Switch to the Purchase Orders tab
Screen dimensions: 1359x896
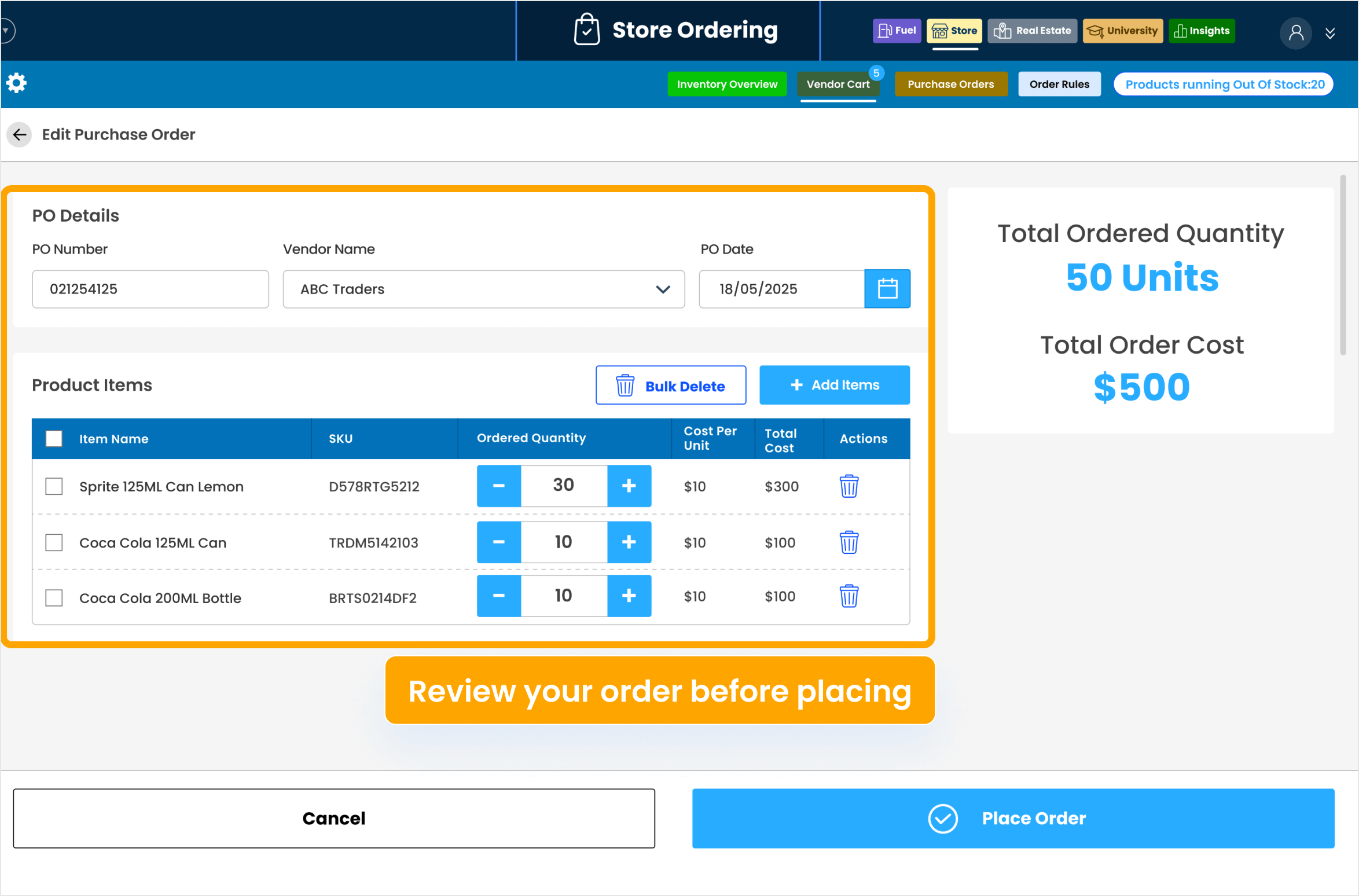[x=951, y=84]
